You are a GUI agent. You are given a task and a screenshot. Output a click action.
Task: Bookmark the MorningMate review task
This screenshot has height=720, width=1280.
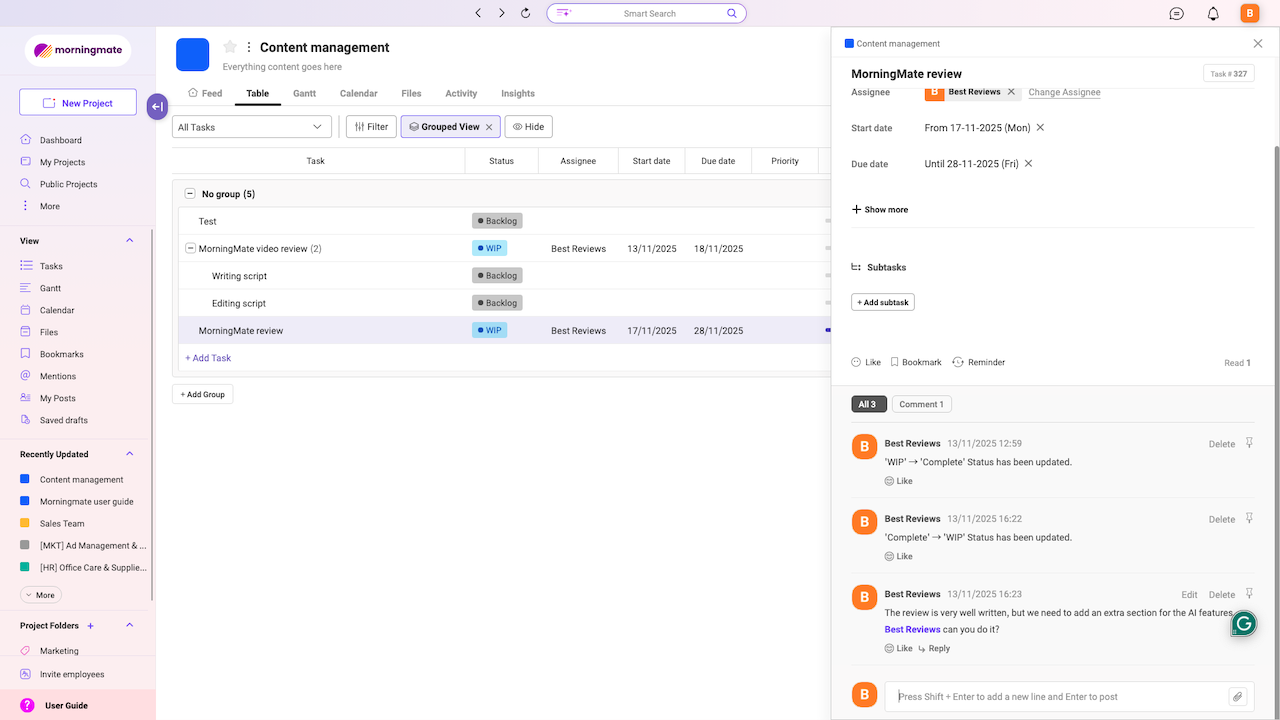(915, 362)
